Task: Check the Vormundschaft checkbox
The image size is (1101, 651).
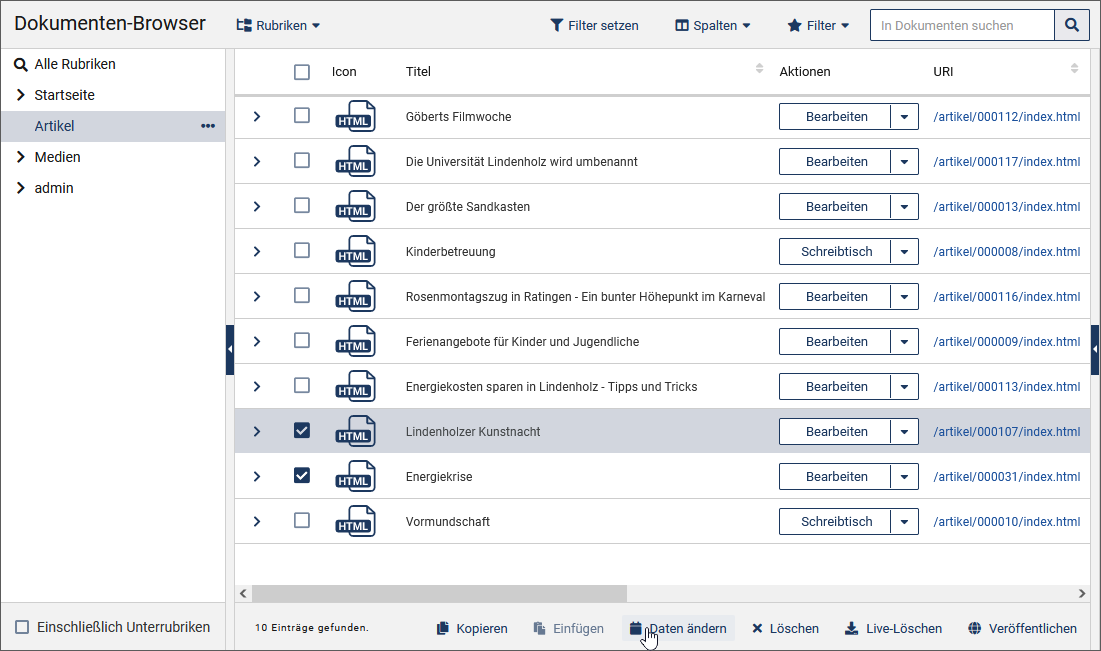Action: (302, 520)
